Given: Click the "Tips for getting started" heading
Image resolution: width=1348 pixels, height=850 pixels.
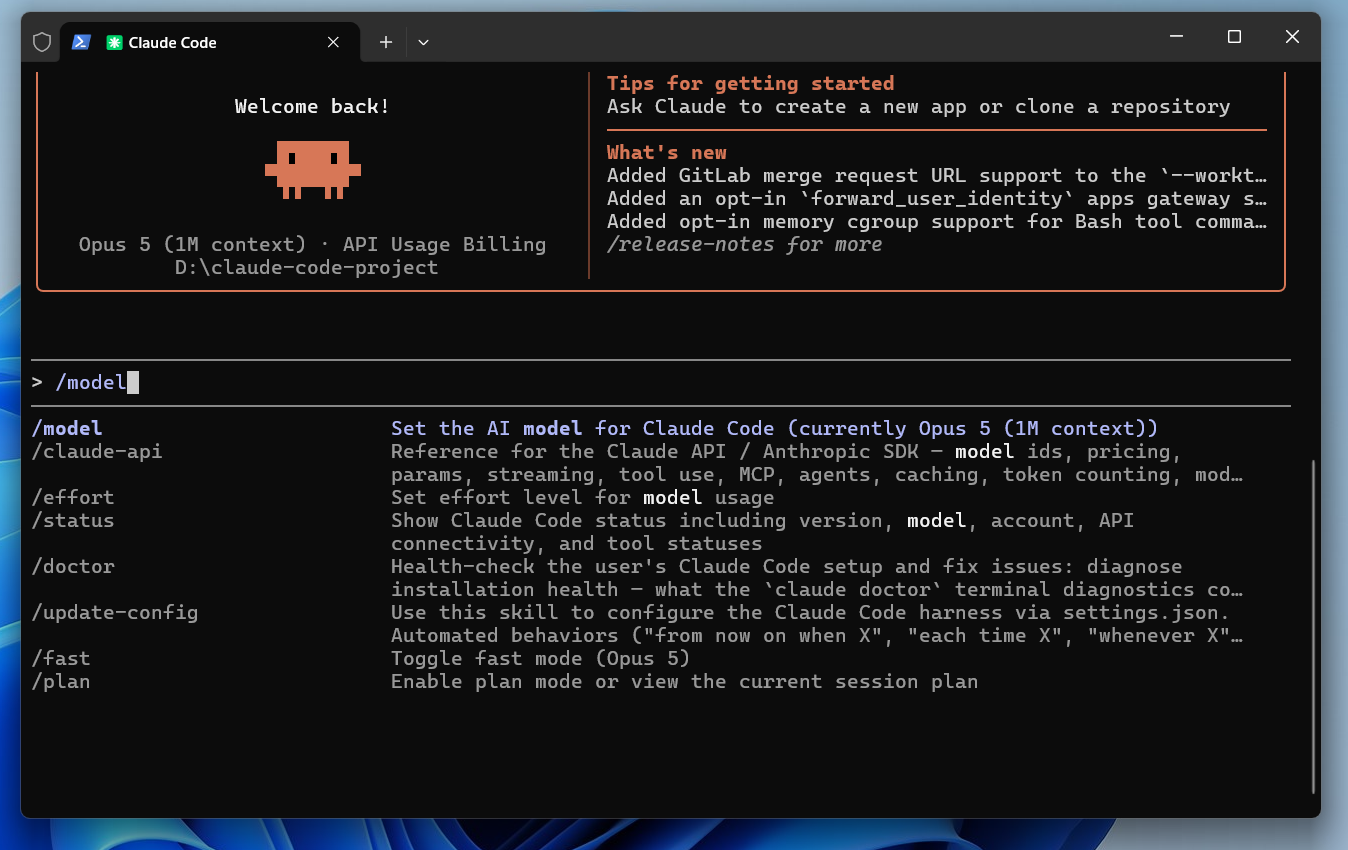Looking at the screenshot, I should coord(750,83).
